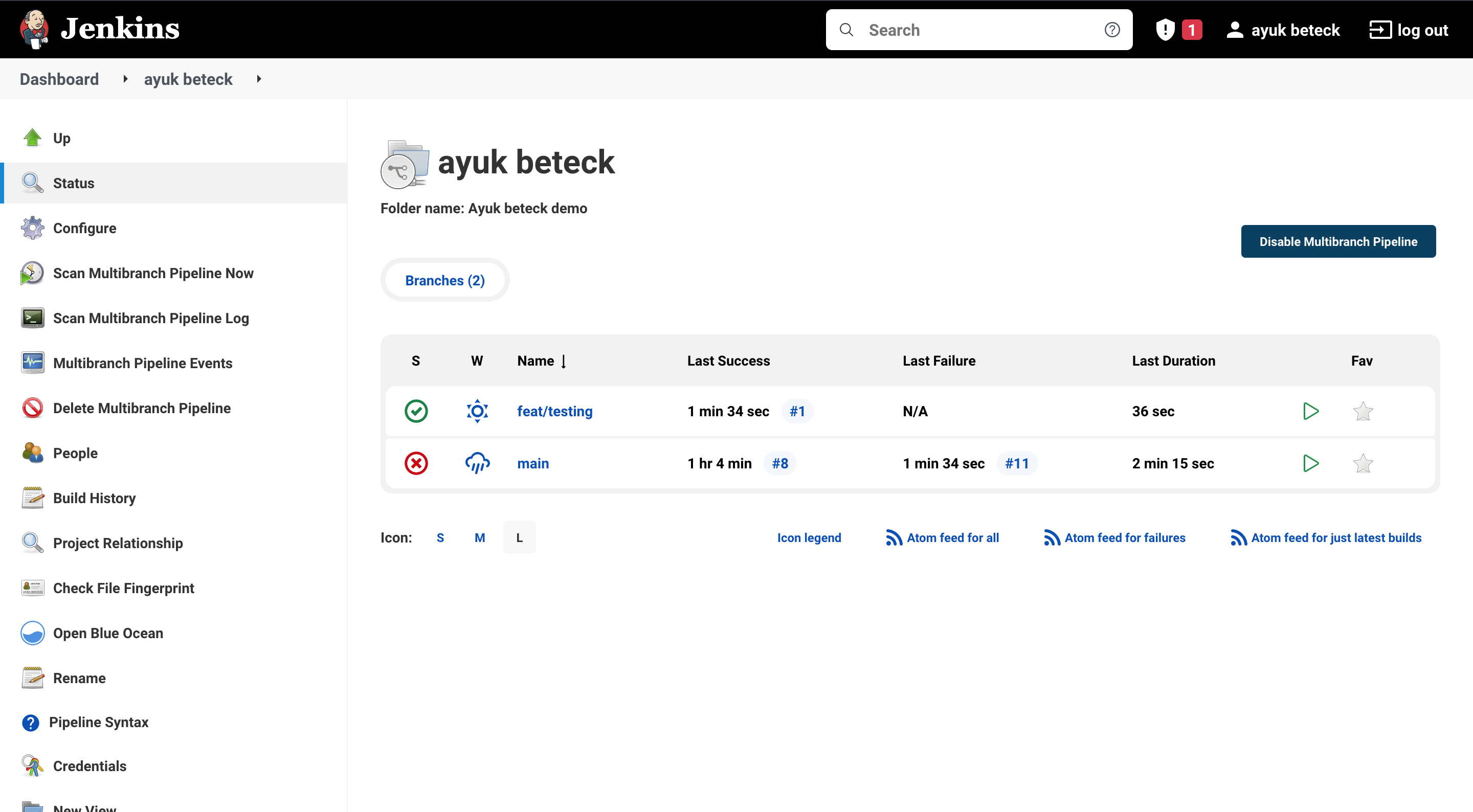Open build #11 in the Last Failure column

pyautogui.click(x=1017, y=463)
